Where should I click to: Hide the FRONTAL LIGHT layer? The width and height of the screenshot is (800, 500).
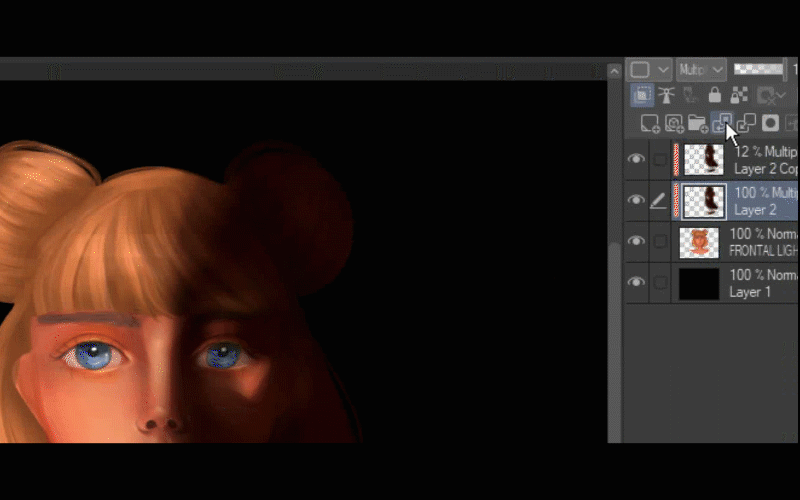point(635,241)
